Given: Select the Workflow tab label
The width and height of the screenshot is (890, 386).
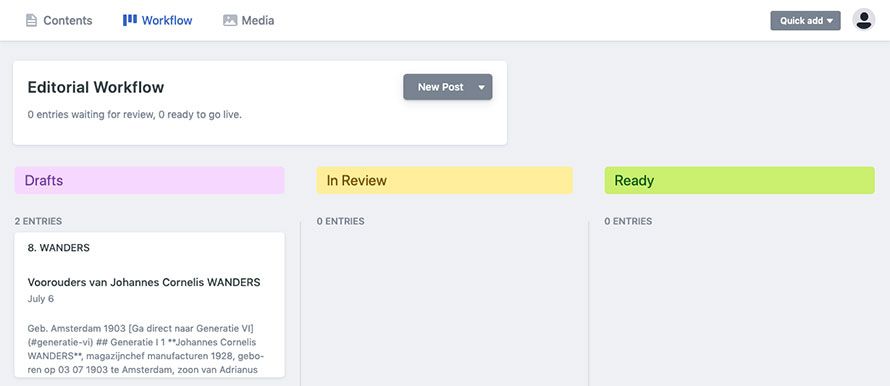Looking at the screenshot, I should pyautogui.click(x=167, y=20).
